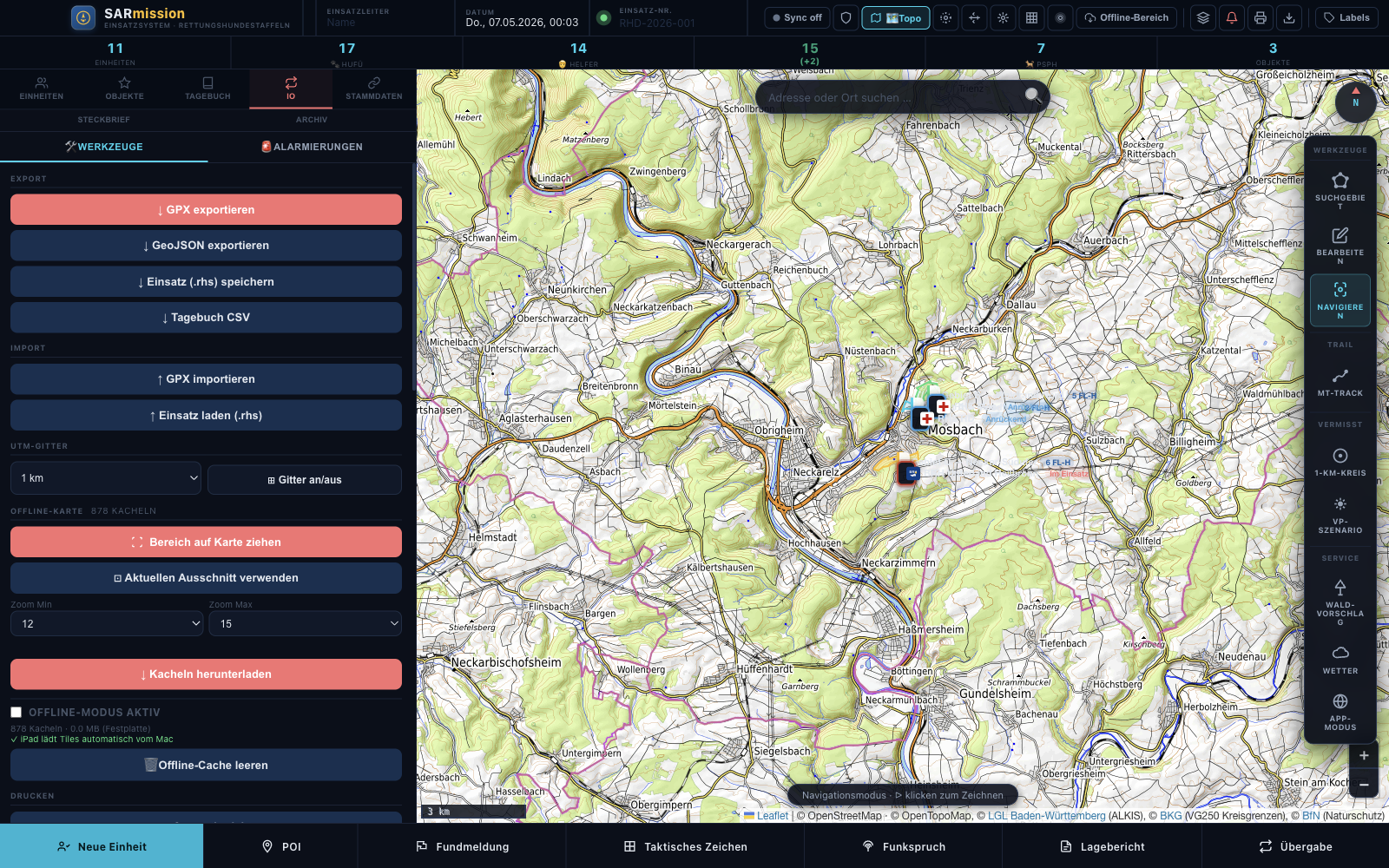Open the map layers stack icon

[x=1202, y=17]
